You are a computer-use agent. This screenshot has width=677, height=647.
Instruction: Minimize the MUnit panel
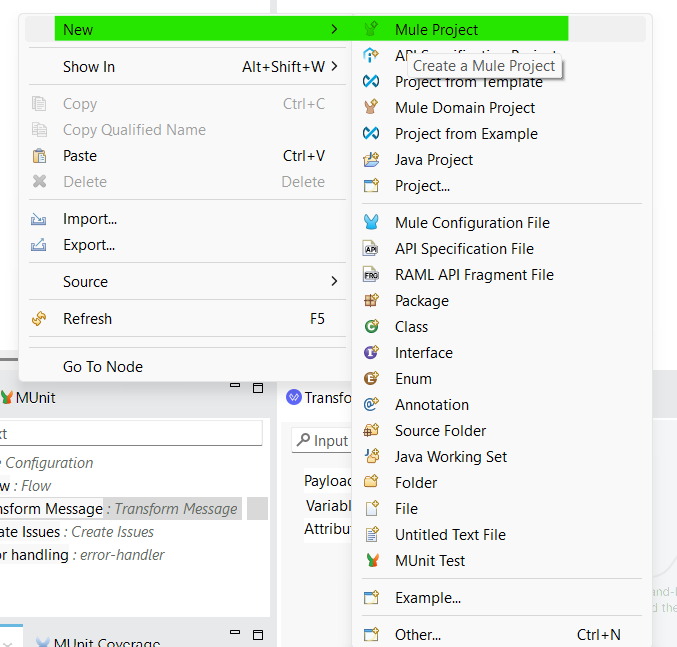coord(234,386)
